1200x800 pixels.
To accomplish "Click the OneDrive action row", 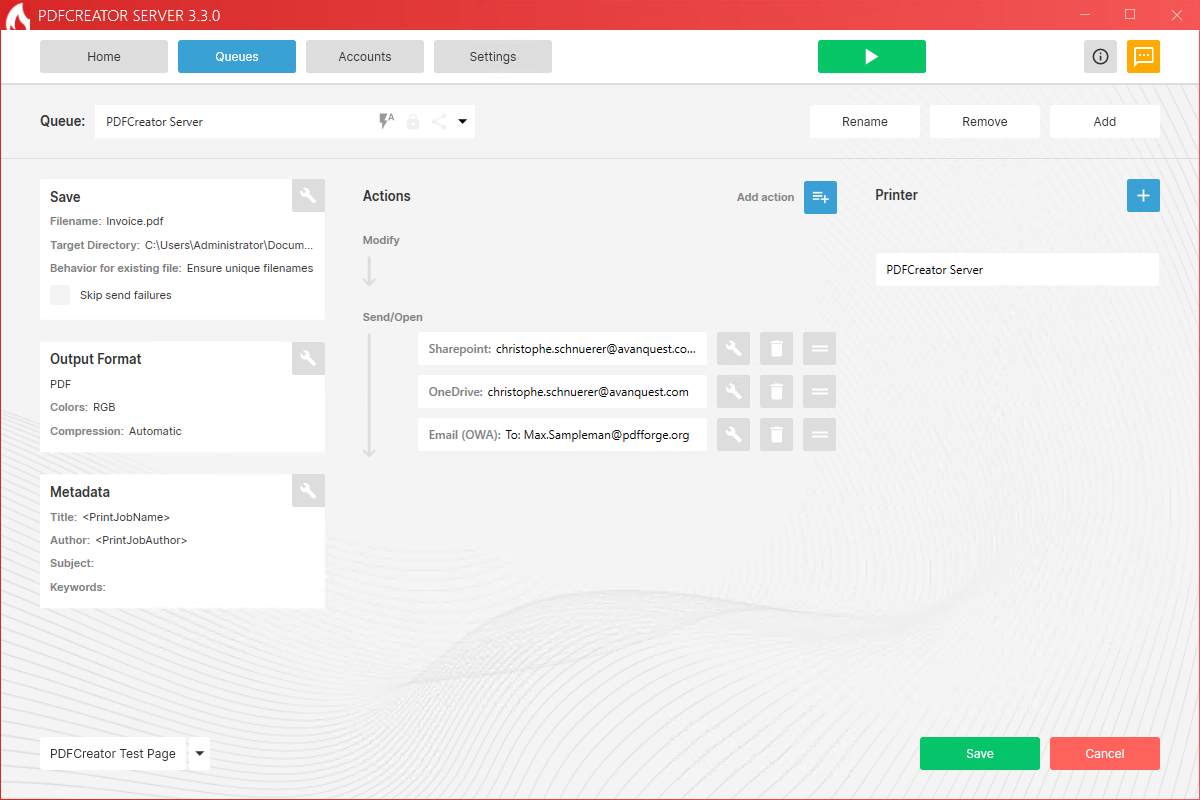I will pos(562,392).
